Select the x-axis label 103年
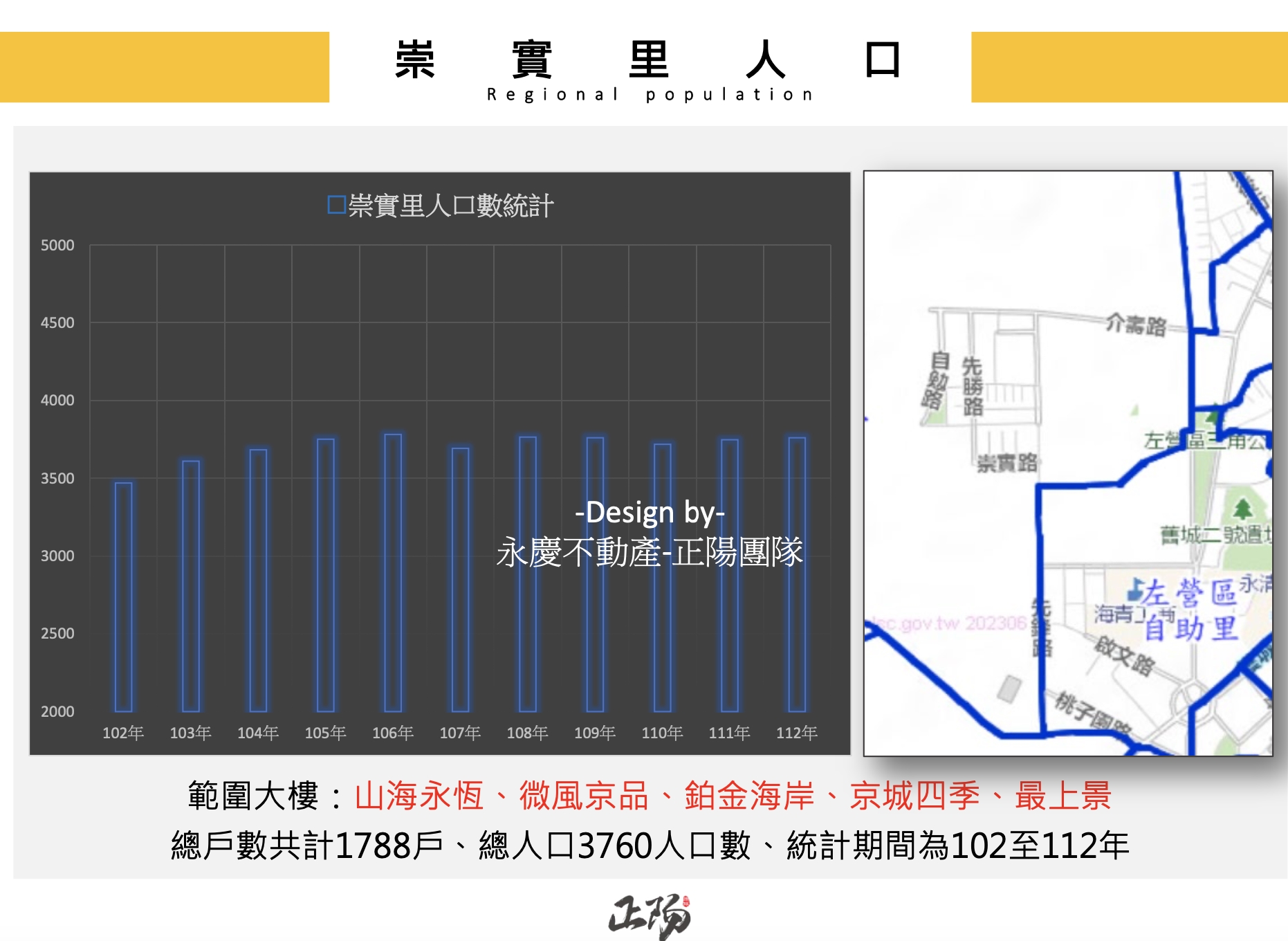Screen dimensions: 1288x941 tap(190, 733)
